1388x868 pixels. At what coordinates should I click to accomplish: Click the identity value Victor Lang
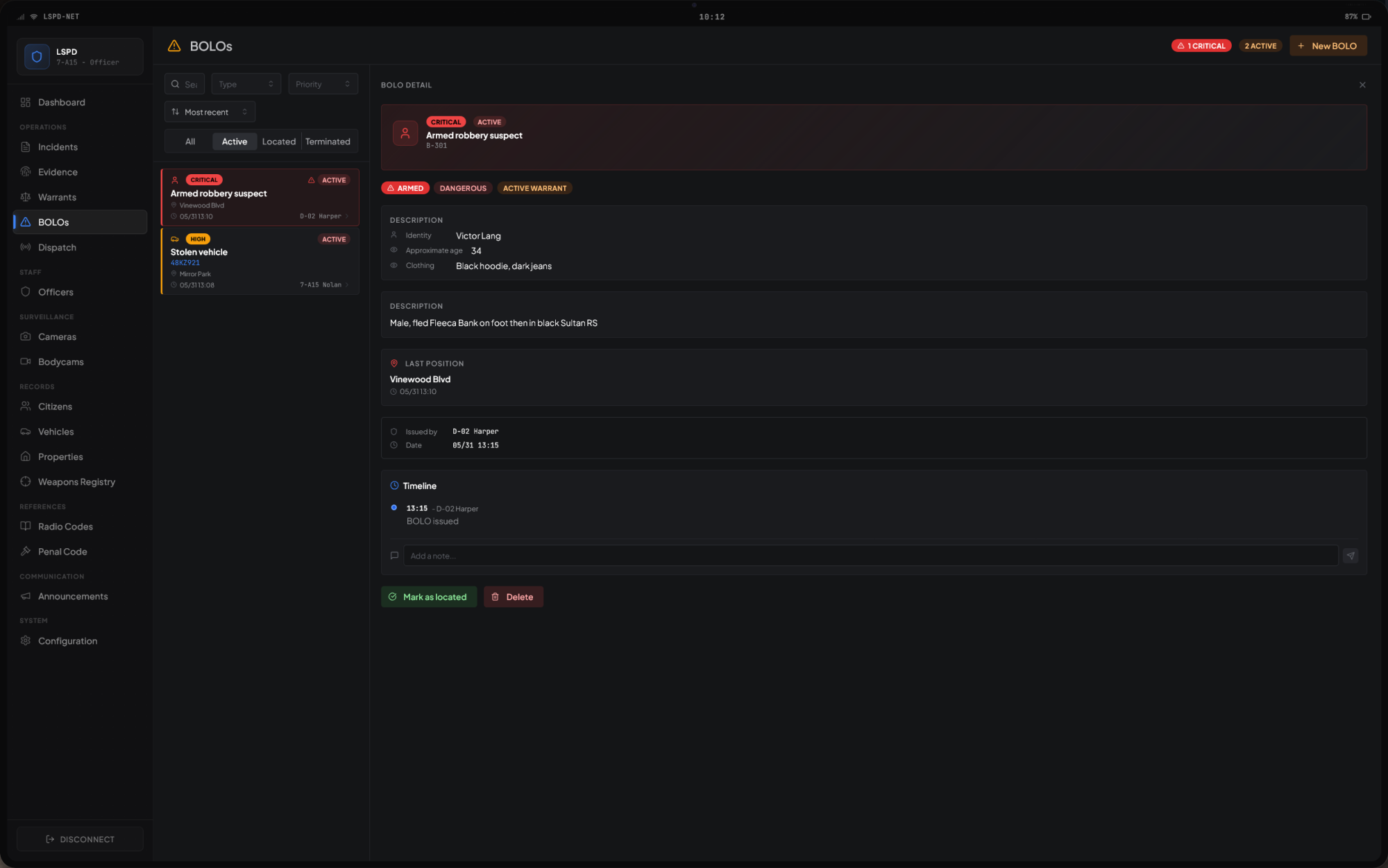point(478,236)
